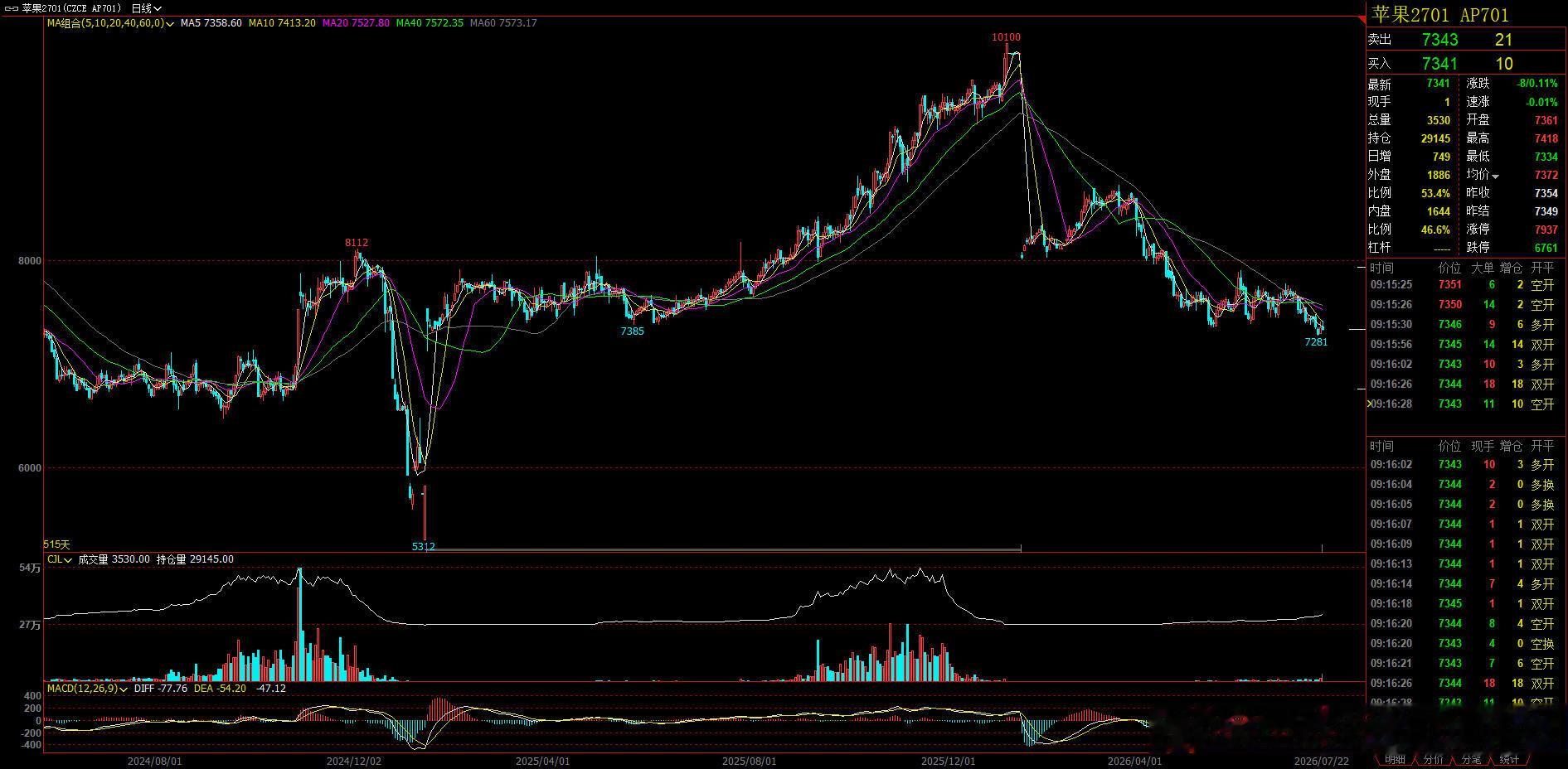The width and height of the screenshot is (1568, 769).
Task: Click the 5312 low price marker
Action: click(424, 546)
